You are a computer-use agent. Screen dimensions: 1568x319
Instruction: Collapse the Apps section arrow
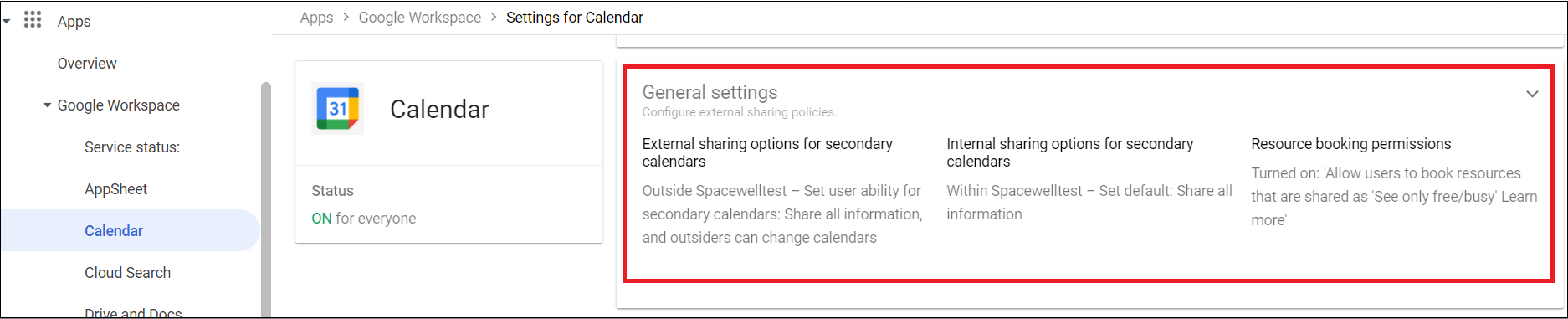pyautogui.click(x=7, y=21)
